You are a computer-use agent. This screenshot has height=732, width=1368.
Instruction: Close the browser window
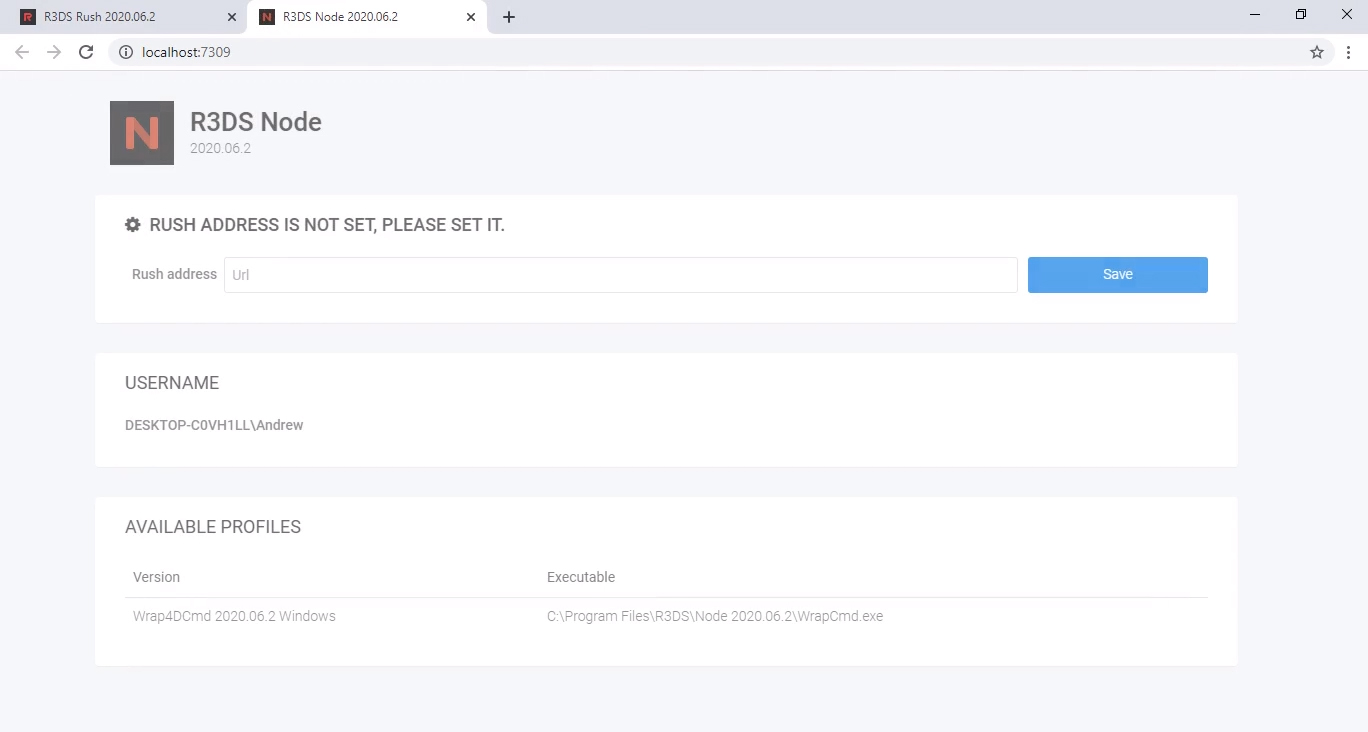pyautogui.click(x=1346, y=14)
